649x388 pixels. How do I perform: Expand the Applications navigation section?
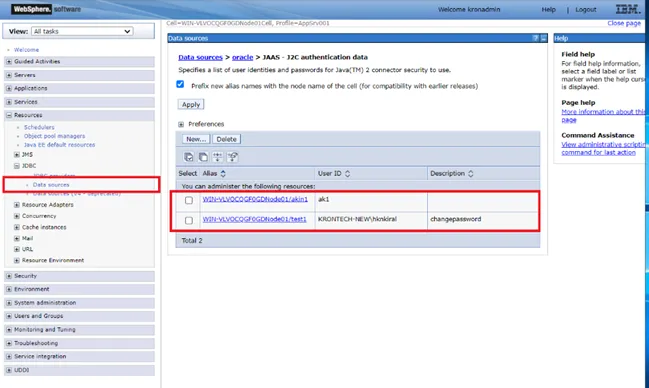[9, 89]
